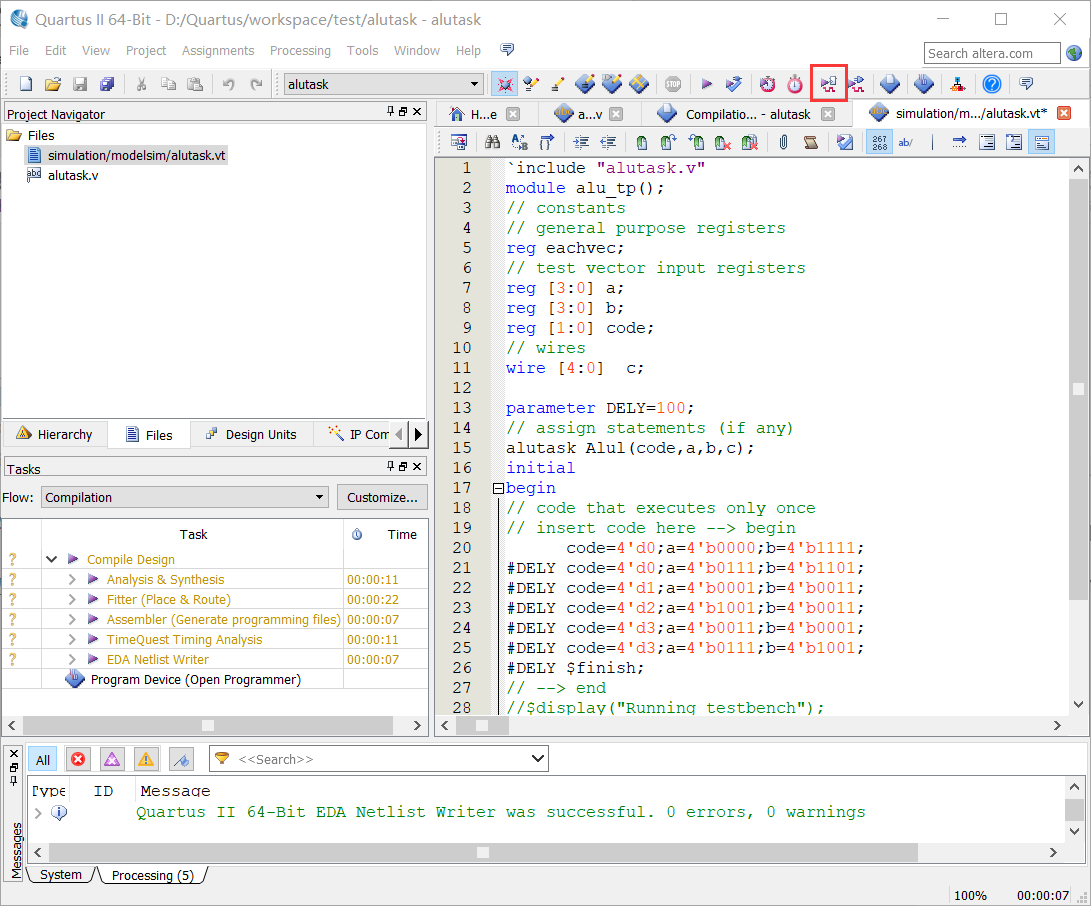Viewport: 1091px width, 906px height.
Task: Click the globe icon beside search box
Action: [1074, 53]
